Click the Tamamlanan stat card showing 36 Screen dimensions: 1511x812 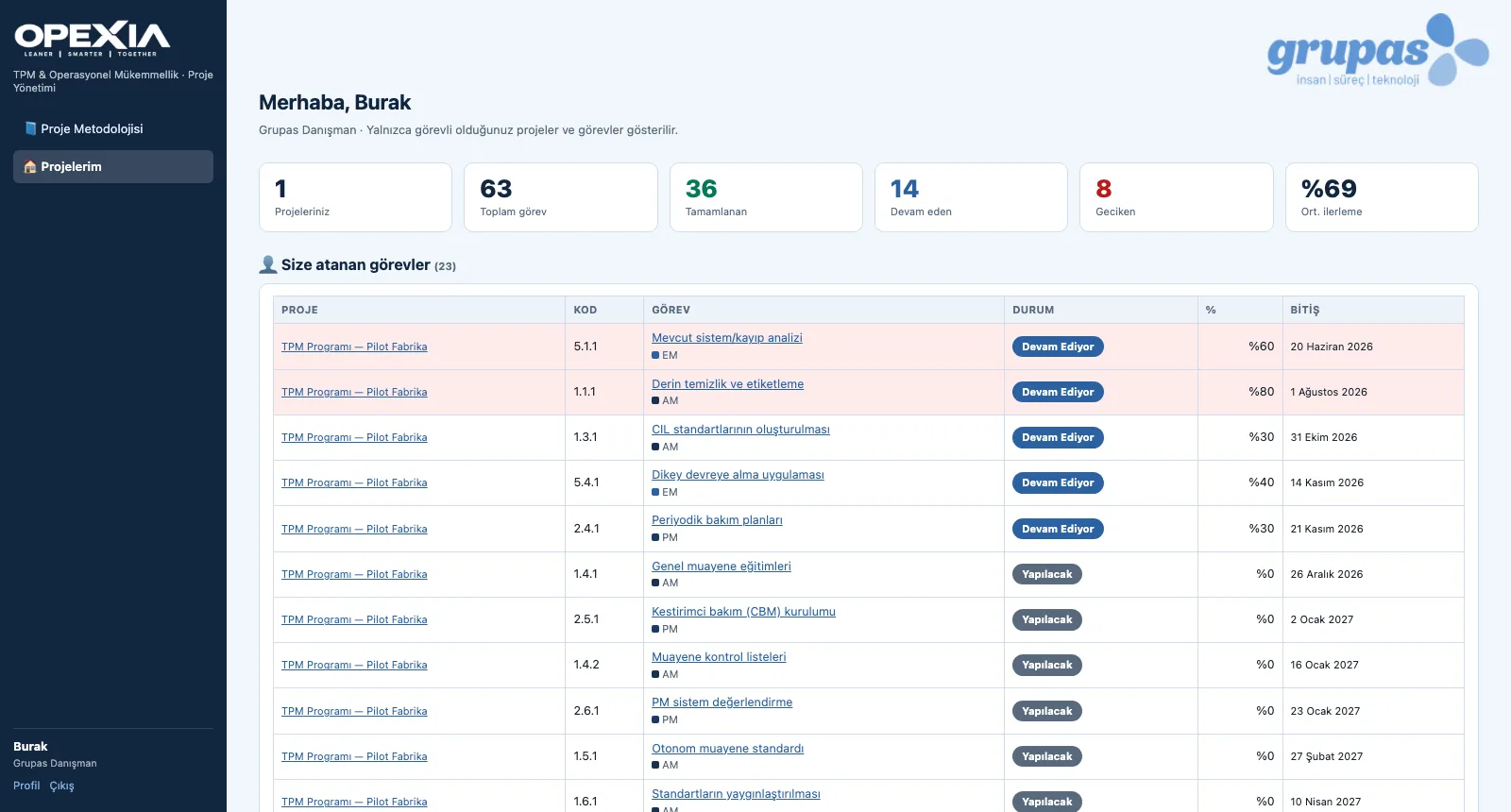tap(766, 197)
